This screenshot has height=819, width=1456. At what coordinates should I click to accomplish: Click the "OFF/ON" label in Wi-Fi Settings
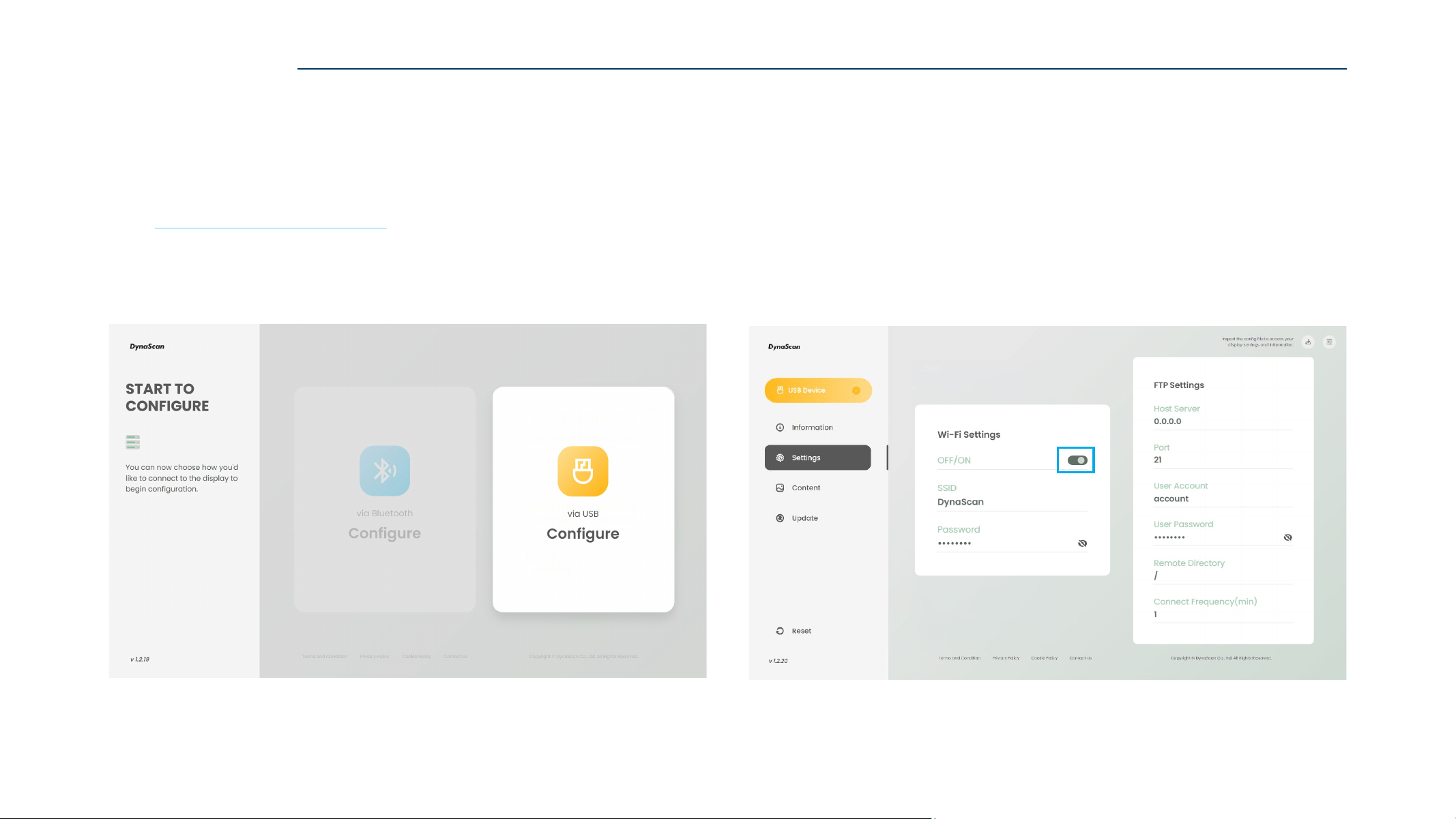[954, 460]
